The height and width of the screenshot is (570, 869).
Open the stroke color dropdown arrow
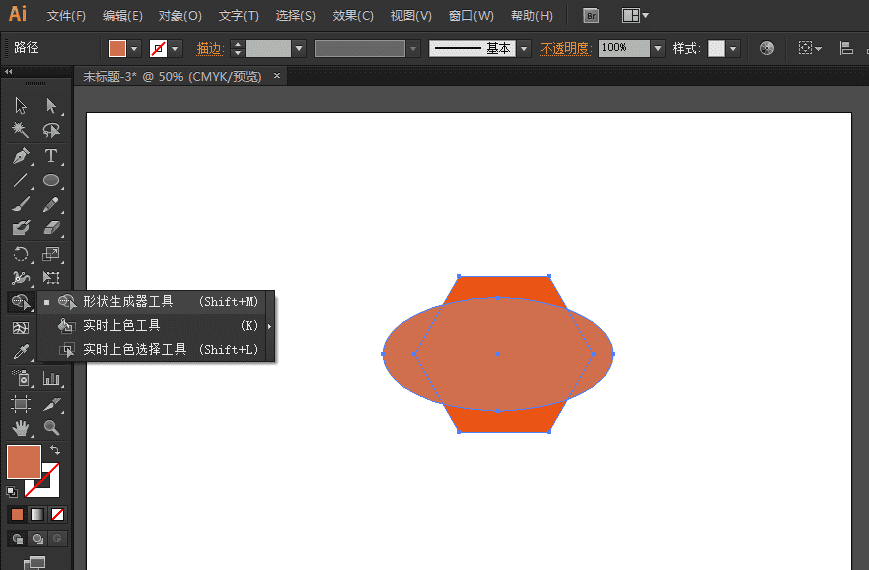point(175,49)
